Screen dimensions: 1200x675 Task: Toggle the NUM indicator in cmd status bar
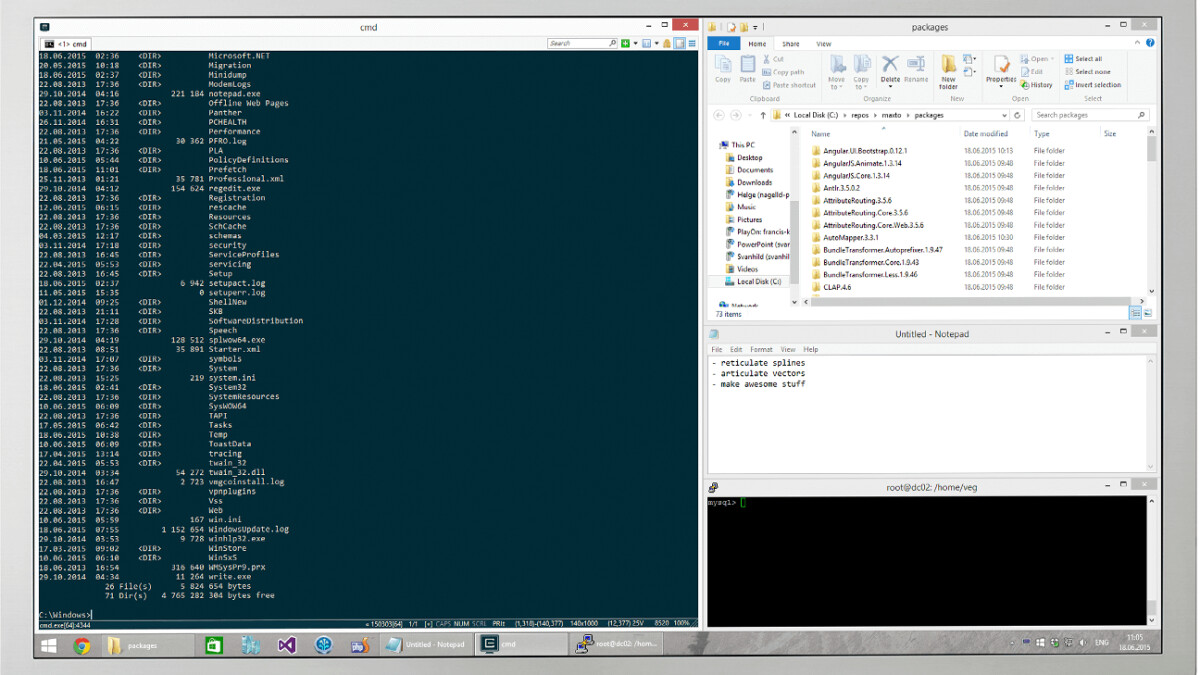point(462,622)
